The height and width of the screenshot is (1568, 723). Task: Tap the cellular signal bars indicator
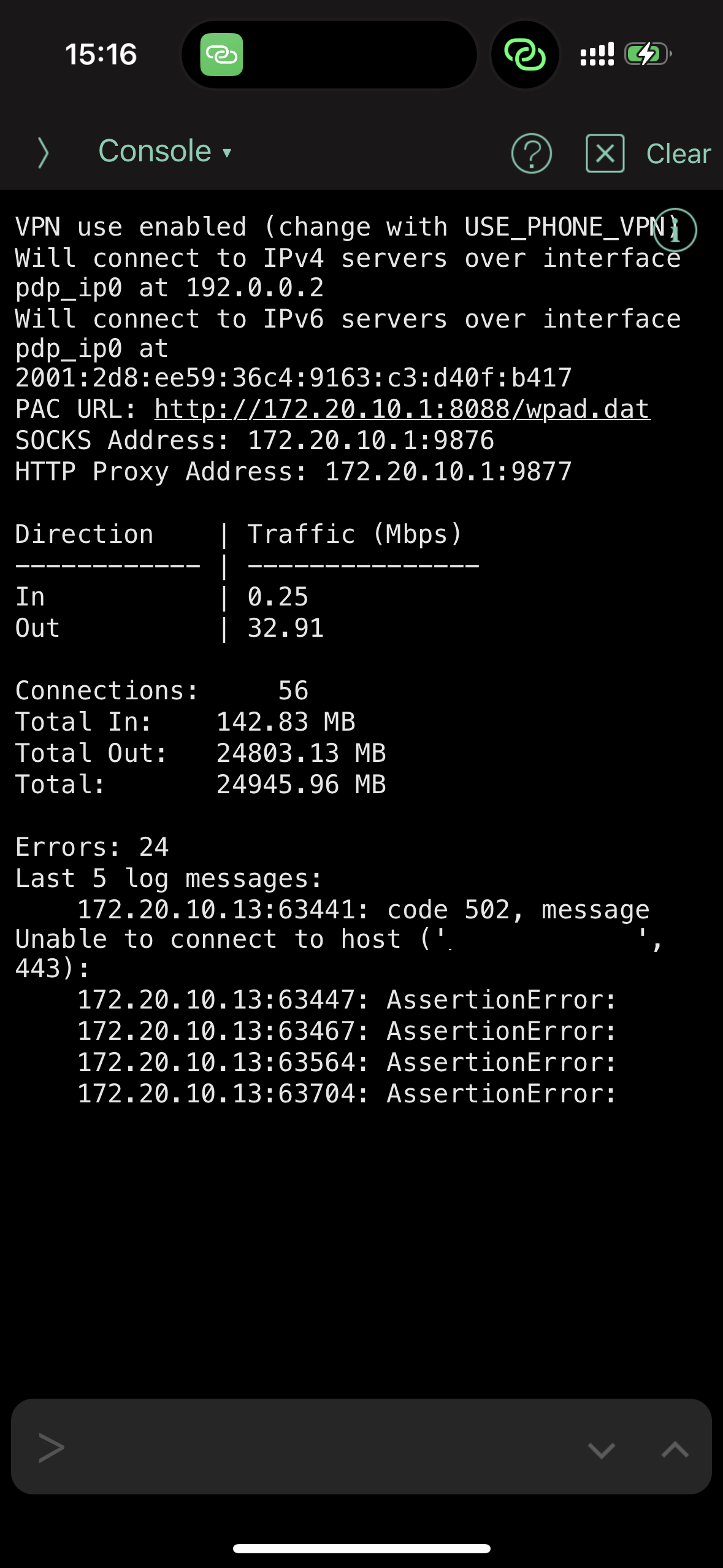[x=597, y=55]
